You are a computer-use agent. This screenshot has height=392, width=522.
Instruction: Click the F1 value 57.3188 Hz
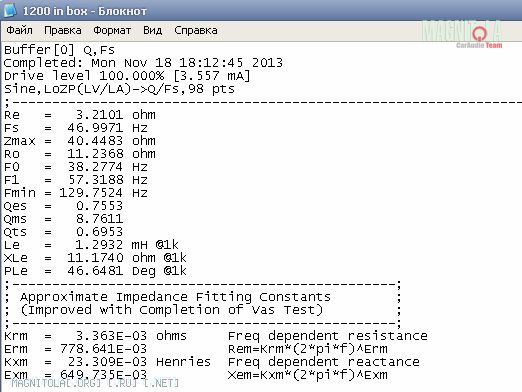click(x=107, y=180)
